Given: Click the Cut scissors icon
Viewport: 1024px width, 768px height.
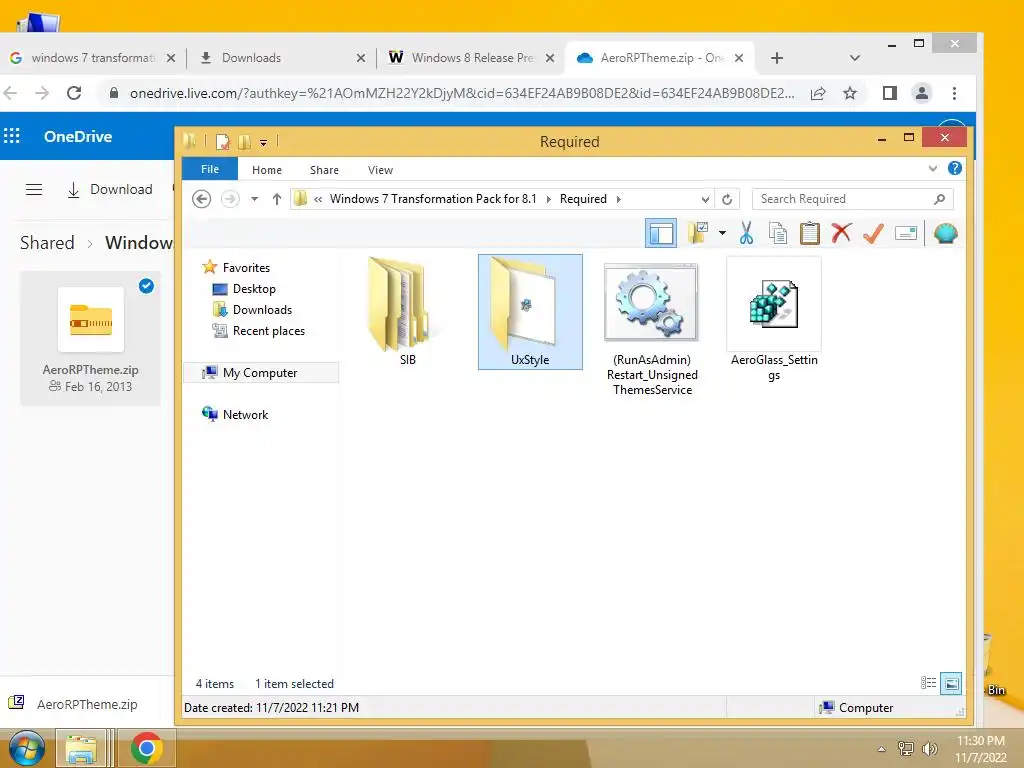Looking at the screenshot, I should (746, 233).
